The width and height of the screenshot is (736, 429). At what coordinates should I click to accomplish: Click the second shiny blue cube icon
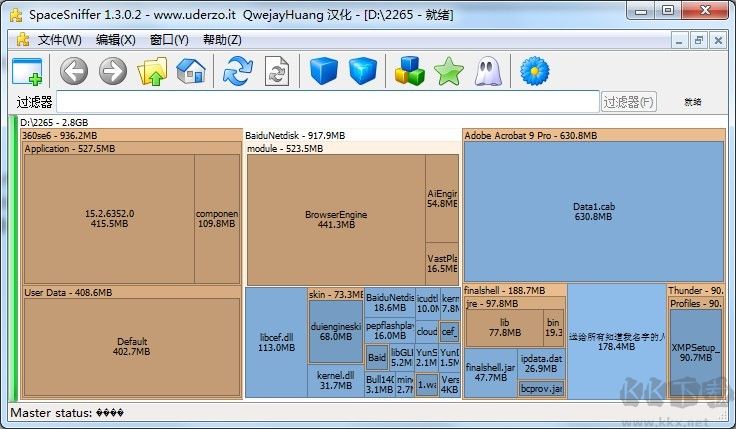pyautogui.click(x=363, y=71)
